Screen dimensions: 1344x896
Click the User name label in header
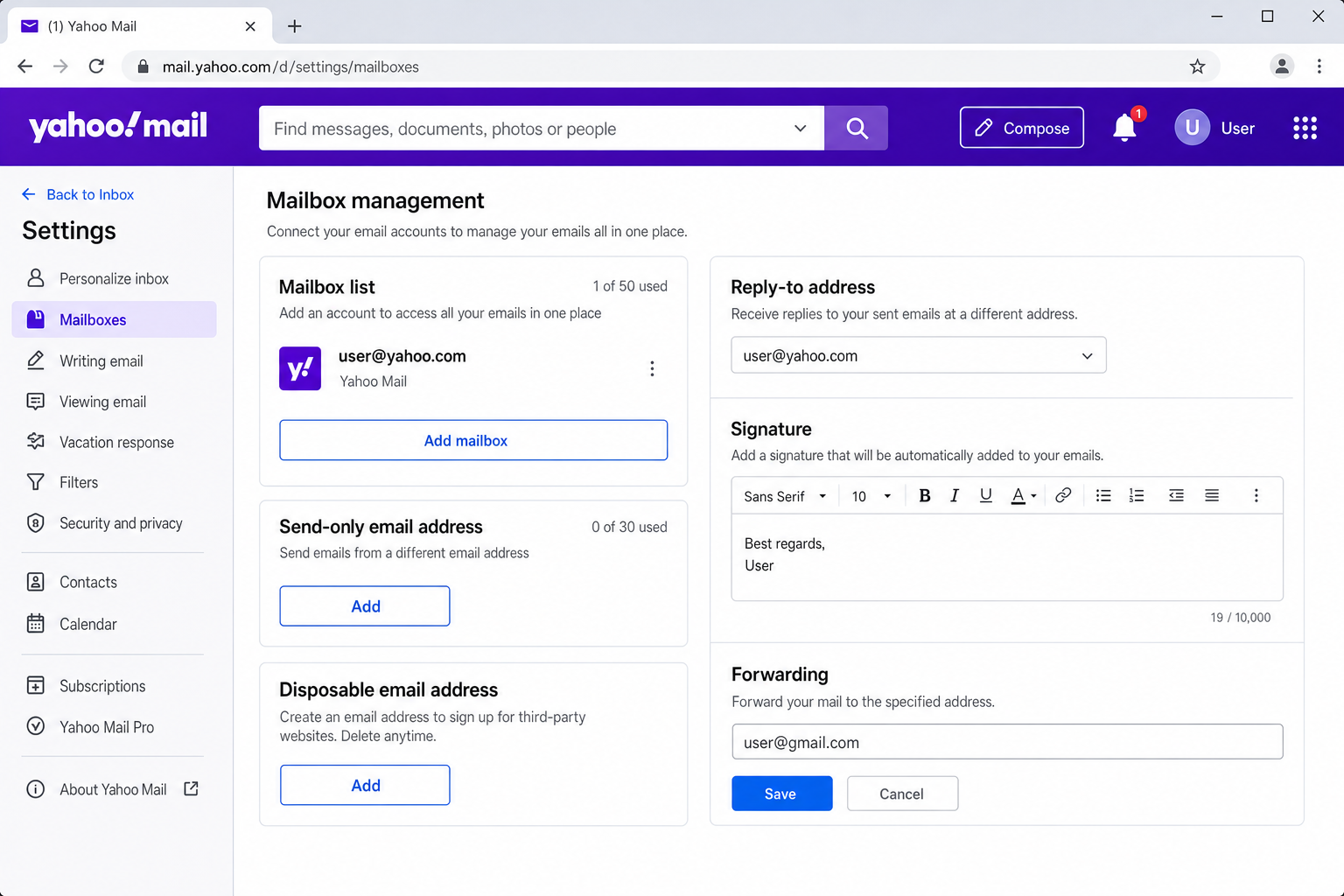pos(1237,129)
